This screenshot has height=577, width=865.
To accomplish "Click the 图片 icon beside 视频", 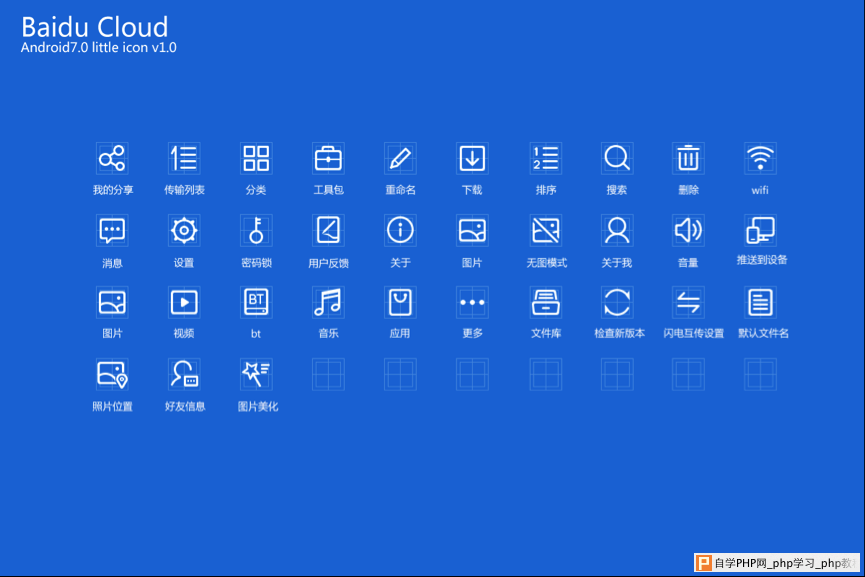I will tap(112, 302).
